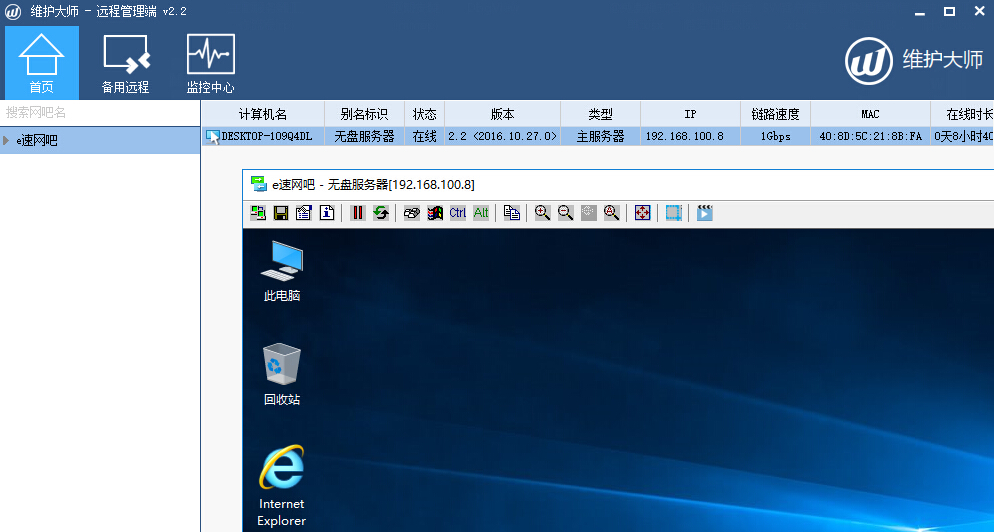Minimize the 维护大师 window
This screenshot has height=532, width=994.
[x=920, y=12]
